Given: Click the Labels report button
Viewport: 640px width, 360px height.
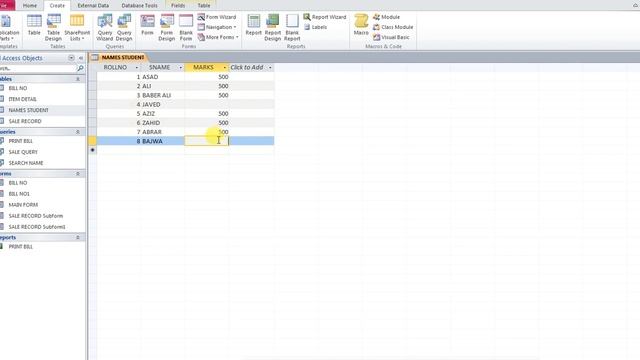Looking at the screenshot, I should click(x=315, y=27).
